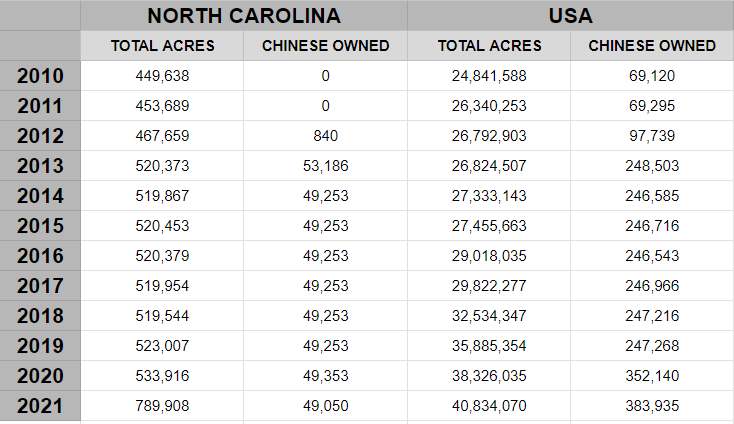The width and height of the screenshot is (734, 424).
Task: Click cell with value 383,935
Action: click(652, 406)
